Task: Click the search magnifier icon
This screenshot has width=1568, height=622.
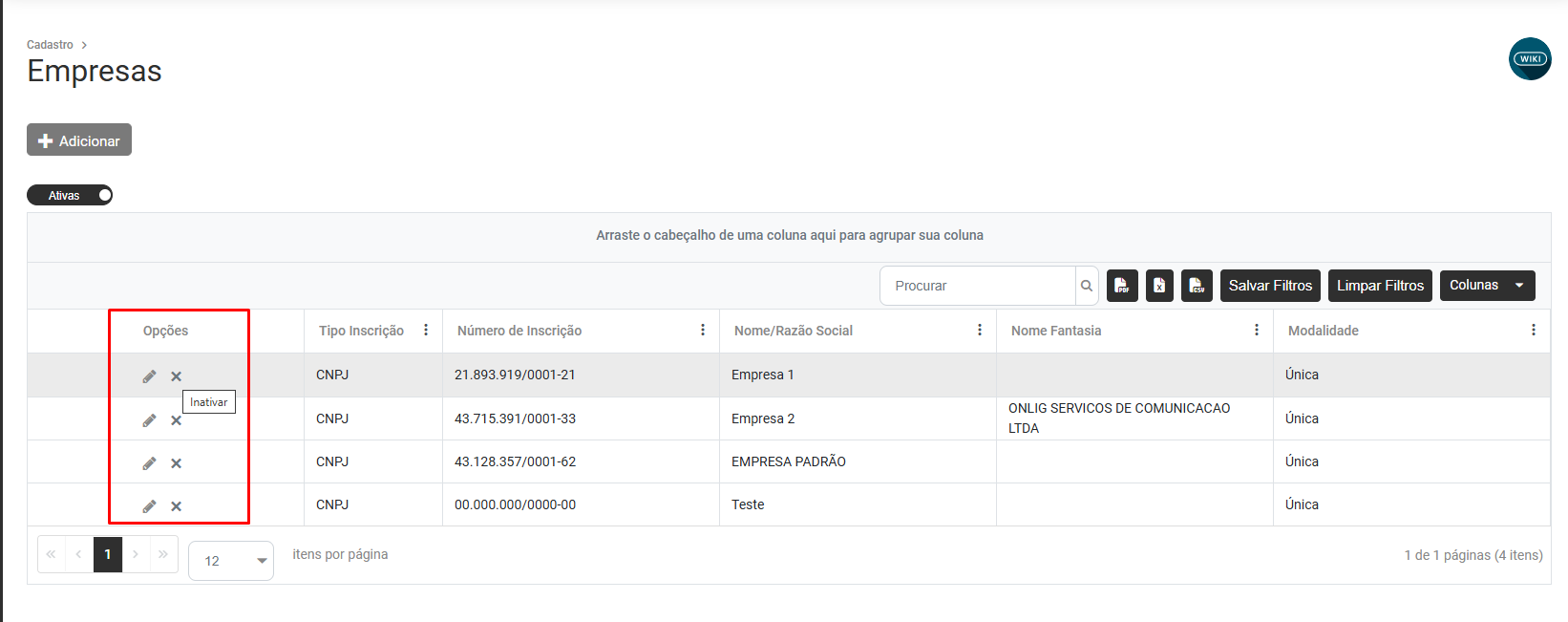Action: [1087, 286]
